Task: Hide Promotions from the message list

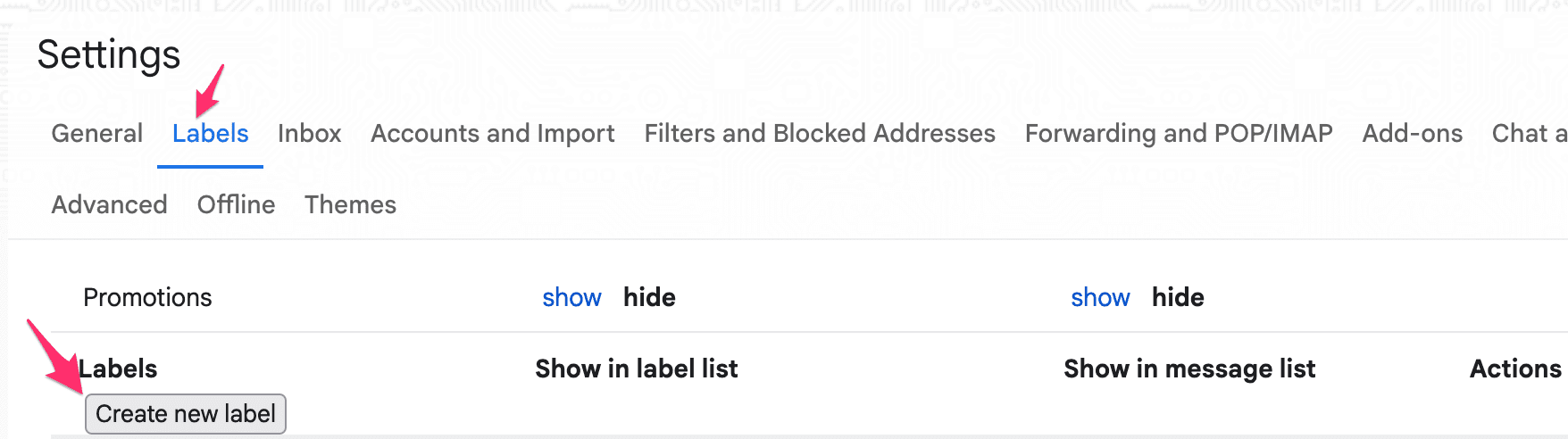Action: [1178, 298]
